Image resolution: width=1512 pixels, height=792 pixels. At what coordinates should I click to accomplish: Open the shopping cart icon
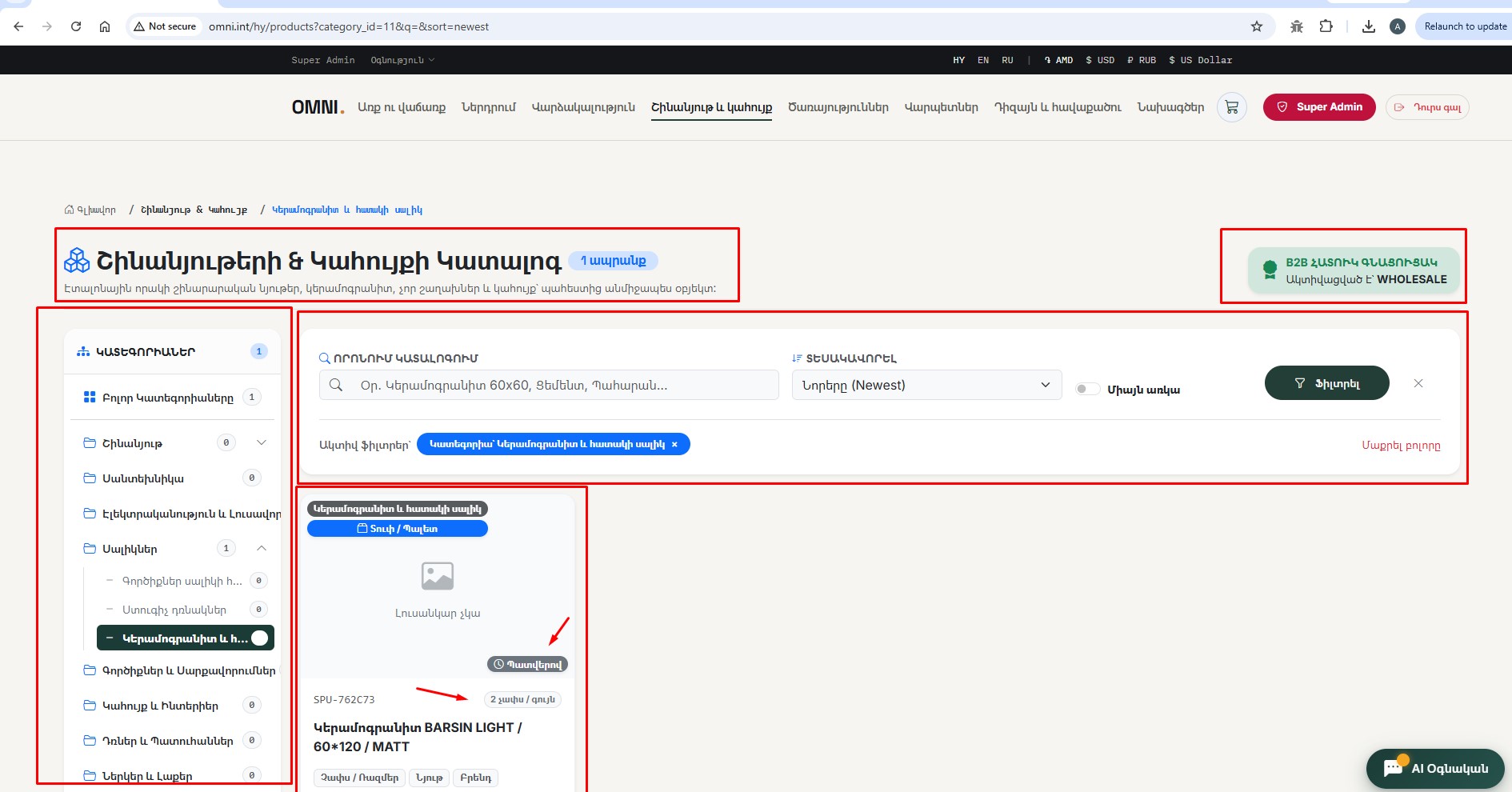click(1232, 107)
